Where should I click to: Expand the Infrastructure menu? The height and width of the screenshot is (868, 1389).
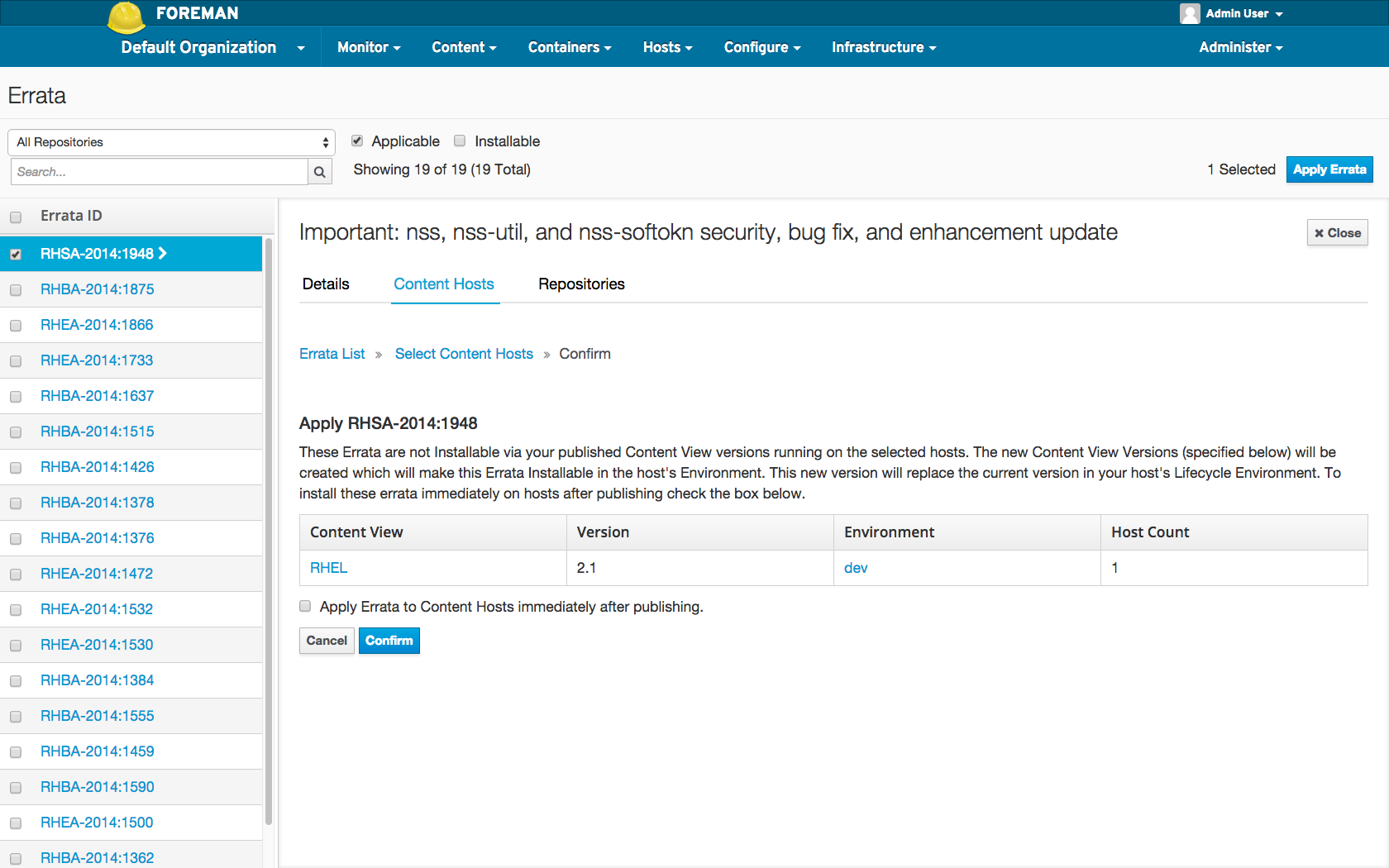(x=884, y=47)
